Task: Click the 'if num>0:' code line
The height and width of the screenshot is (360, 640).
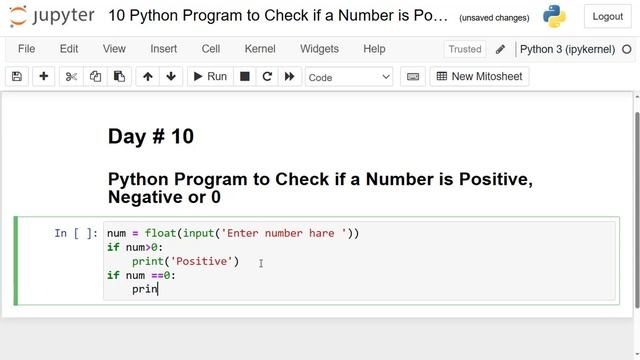Action: 135,247
